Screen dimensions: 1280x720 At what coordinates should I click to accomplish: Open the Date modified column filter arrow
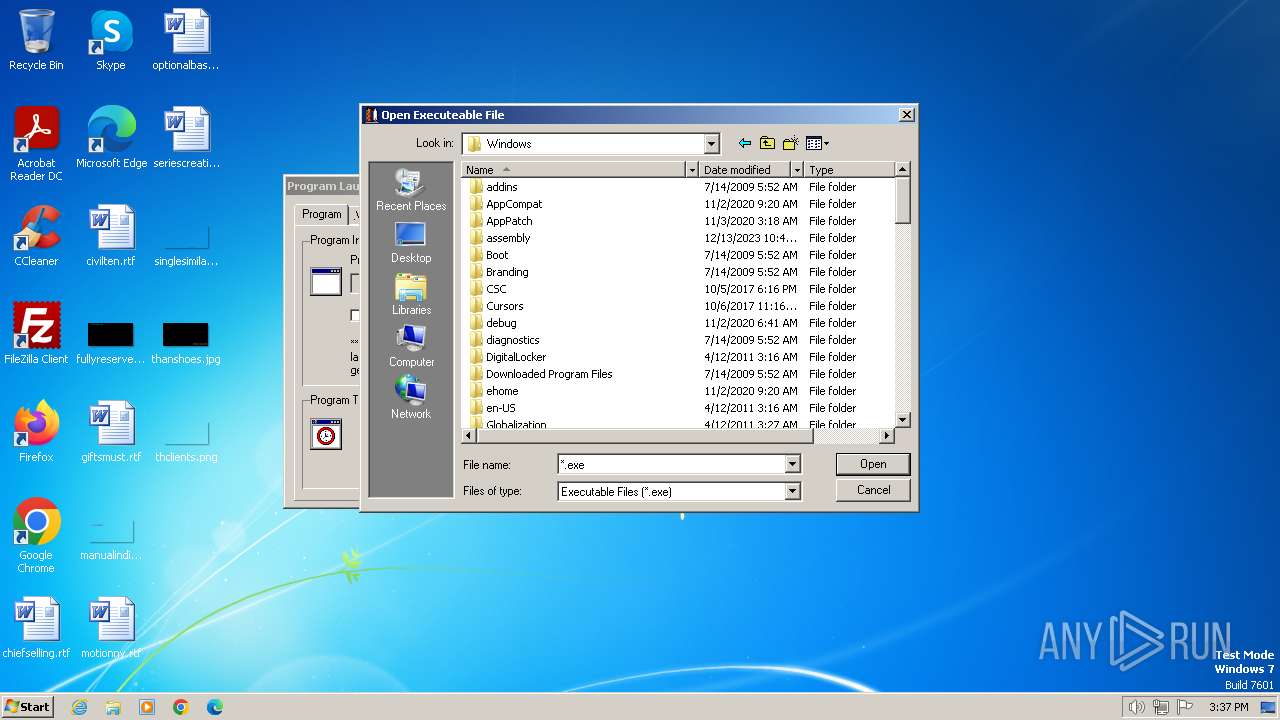tap(797, 170)
